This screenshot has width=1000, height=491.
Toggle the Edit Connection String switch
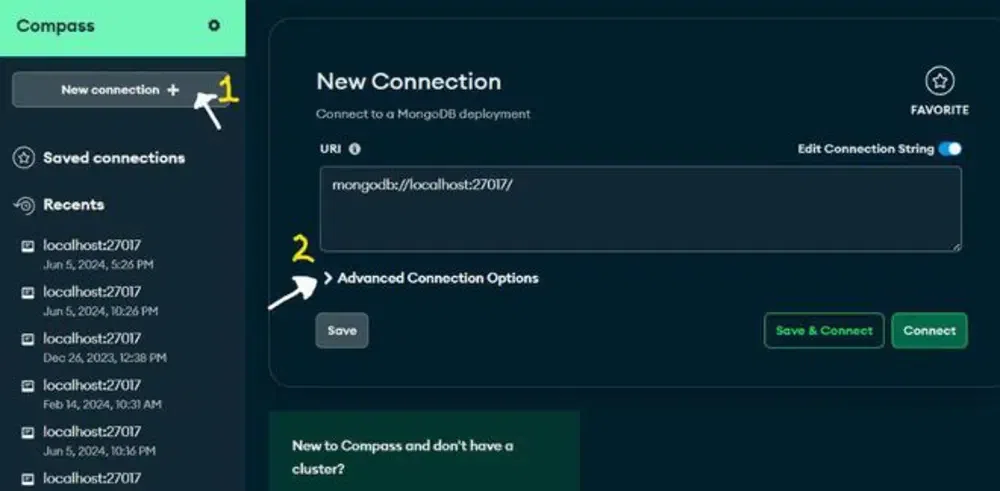coord(950,149)
